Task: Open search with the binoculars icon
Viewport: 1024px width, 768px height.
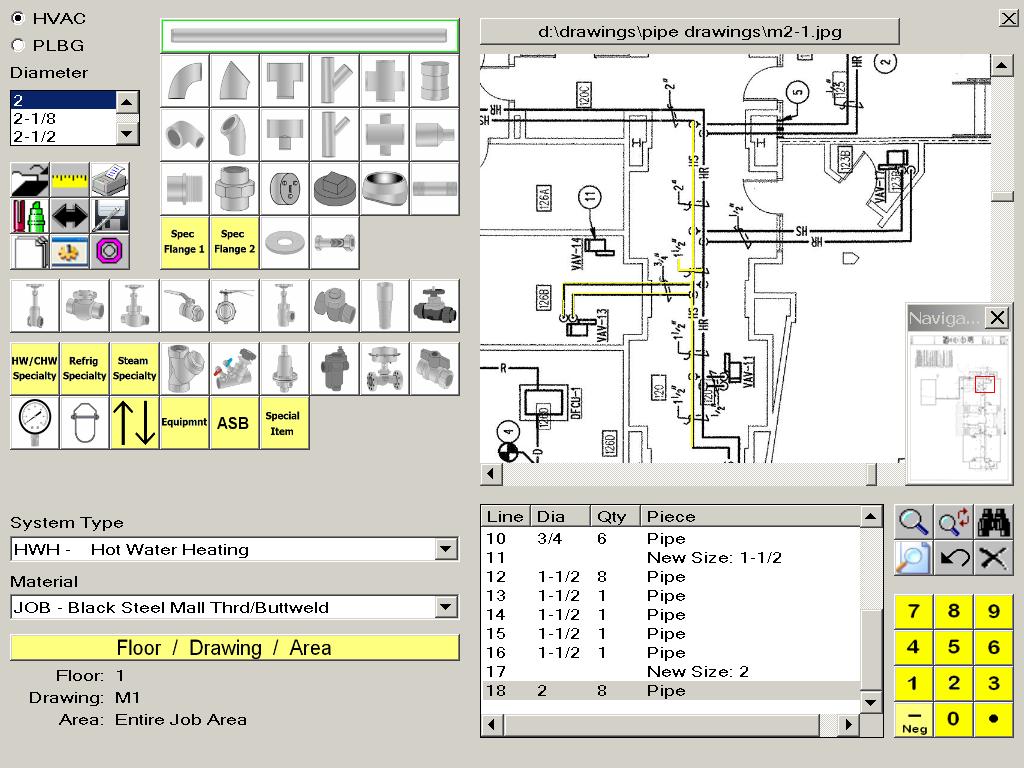Action: click(x=993, y=519)
